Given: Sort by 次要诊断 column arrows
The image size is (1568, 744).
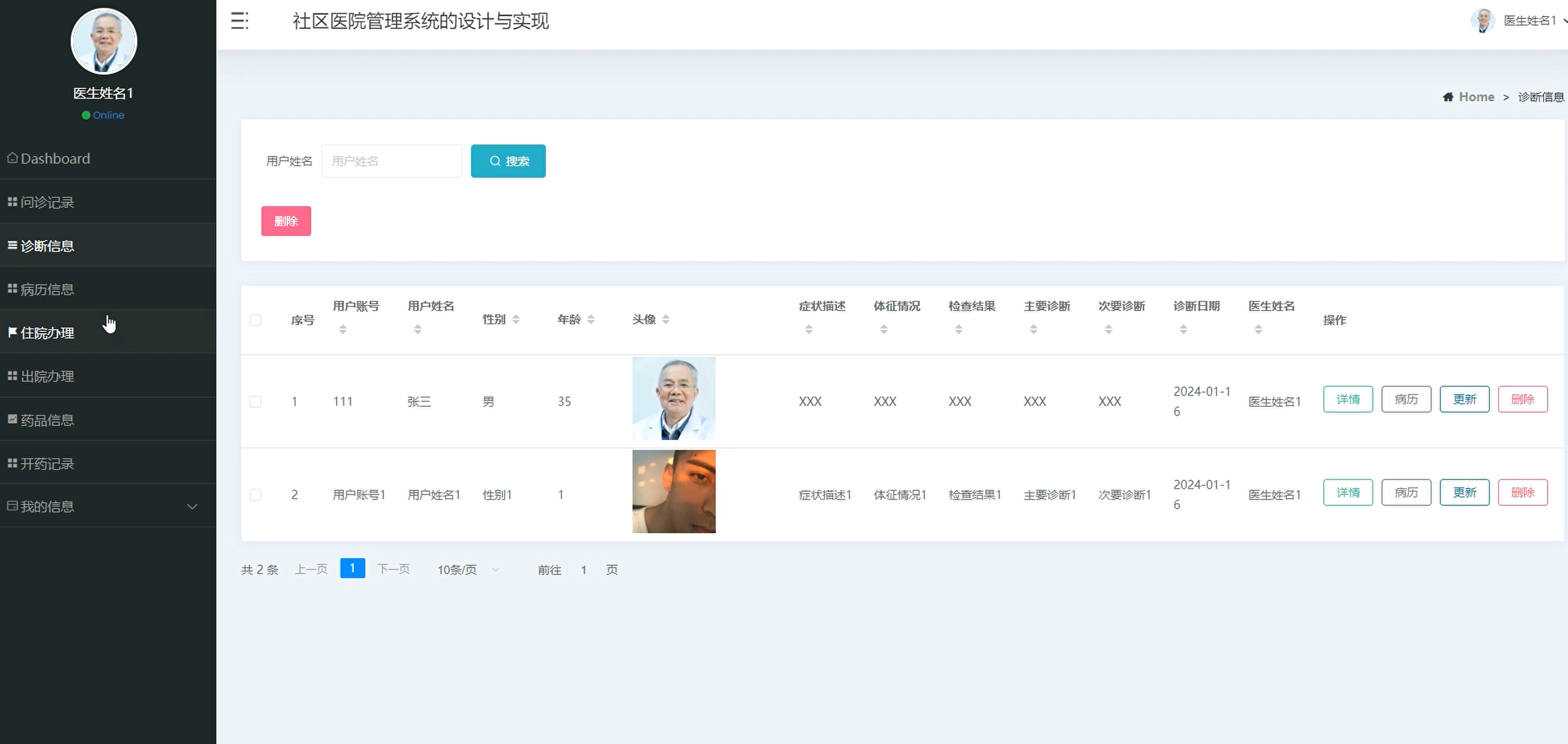Looking at the screenshot, I should [1108, 329].
